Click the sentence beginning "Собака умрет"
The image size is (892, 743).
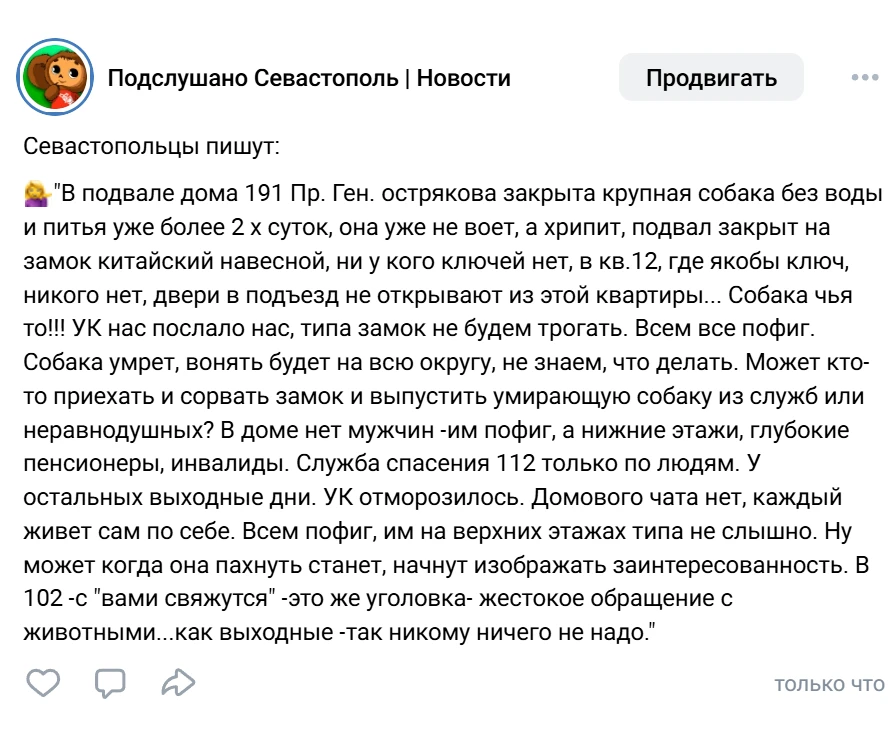[x=380, y=362]
